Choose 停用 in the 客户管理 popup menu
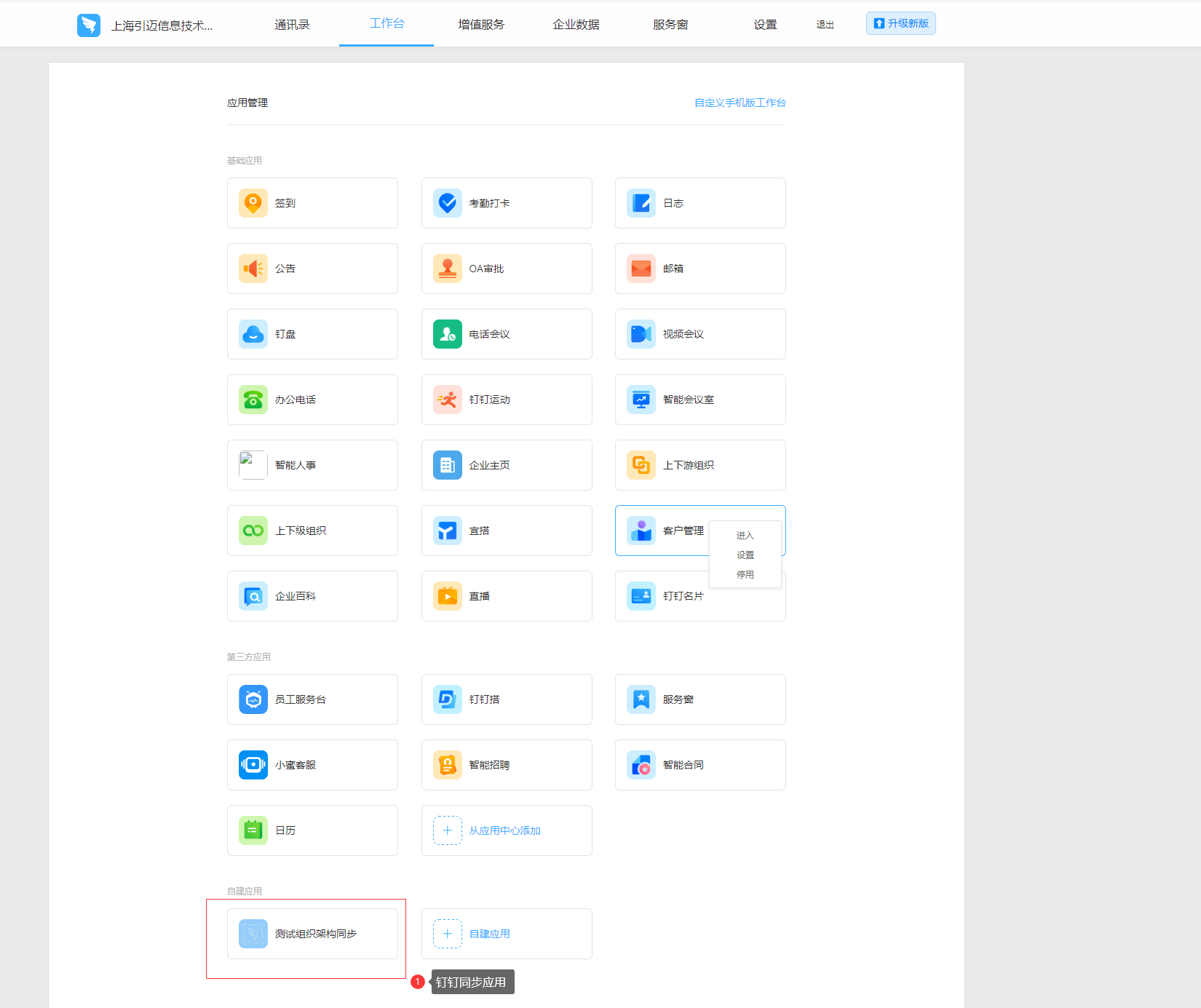Screen dimensions: 1201x1008 coord(745,575)
